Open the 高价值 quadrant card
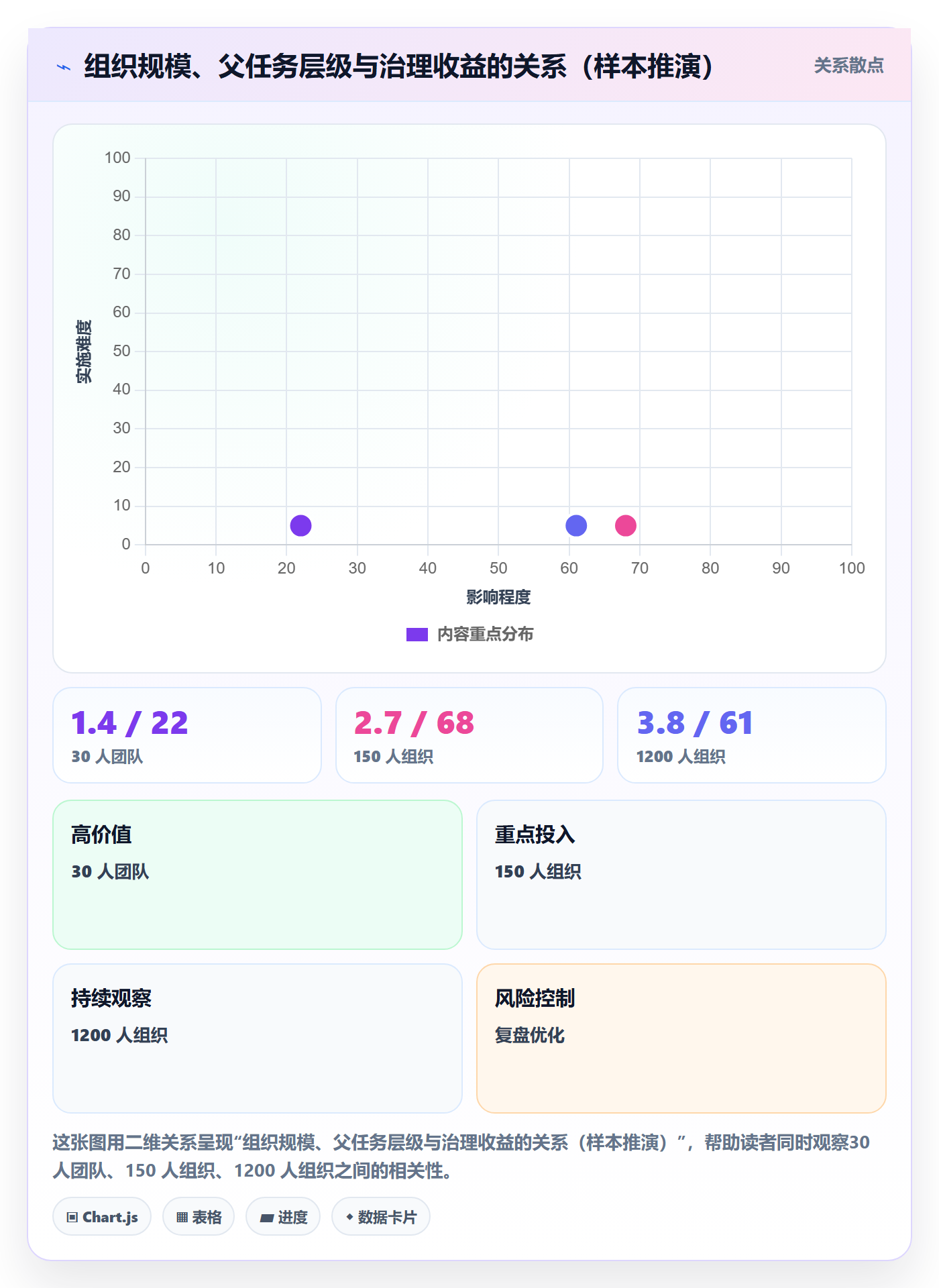Viewport: 939px width, 1288px height. 258,874
